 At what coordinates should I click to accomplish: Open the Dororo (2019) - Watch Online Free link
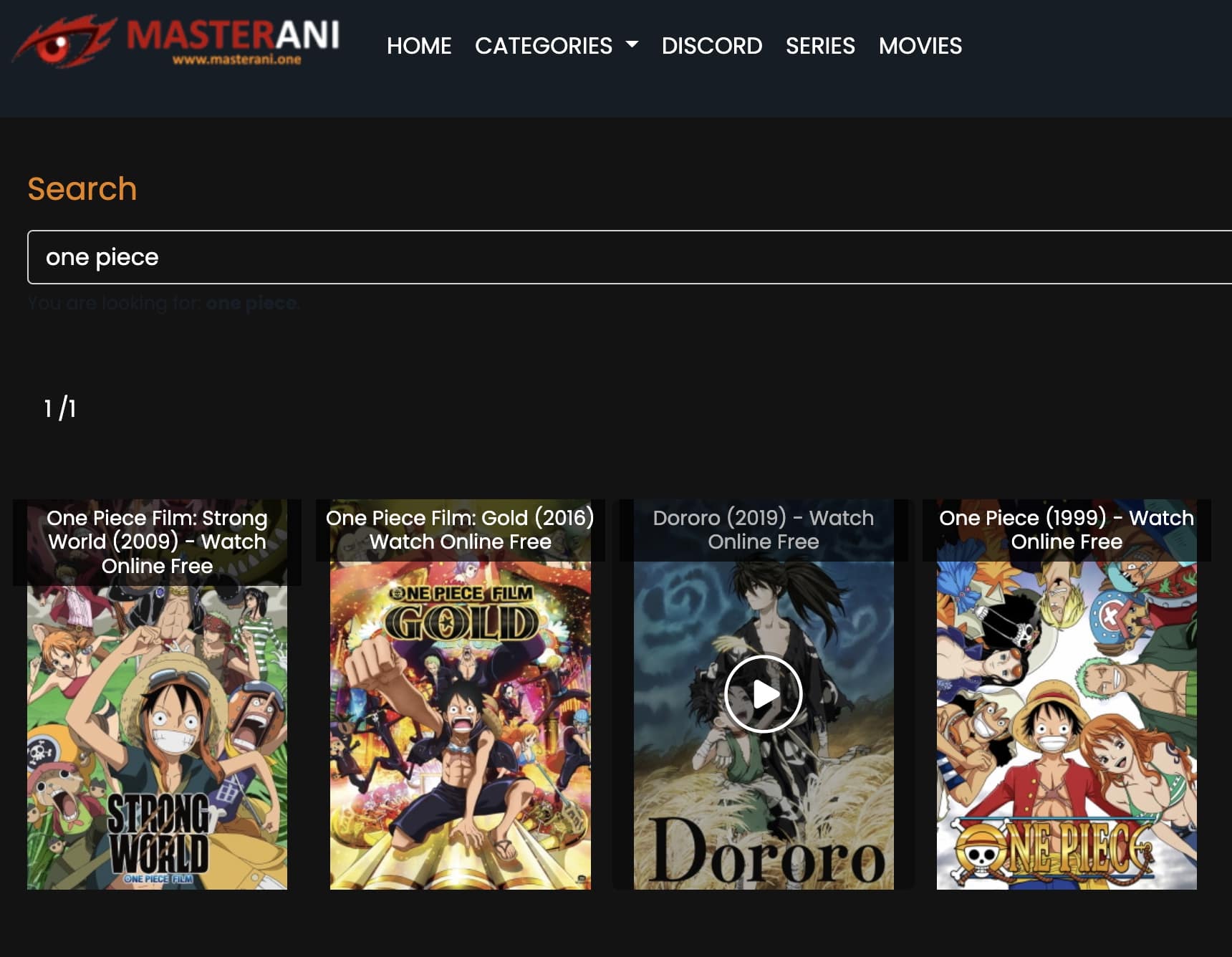763,529
